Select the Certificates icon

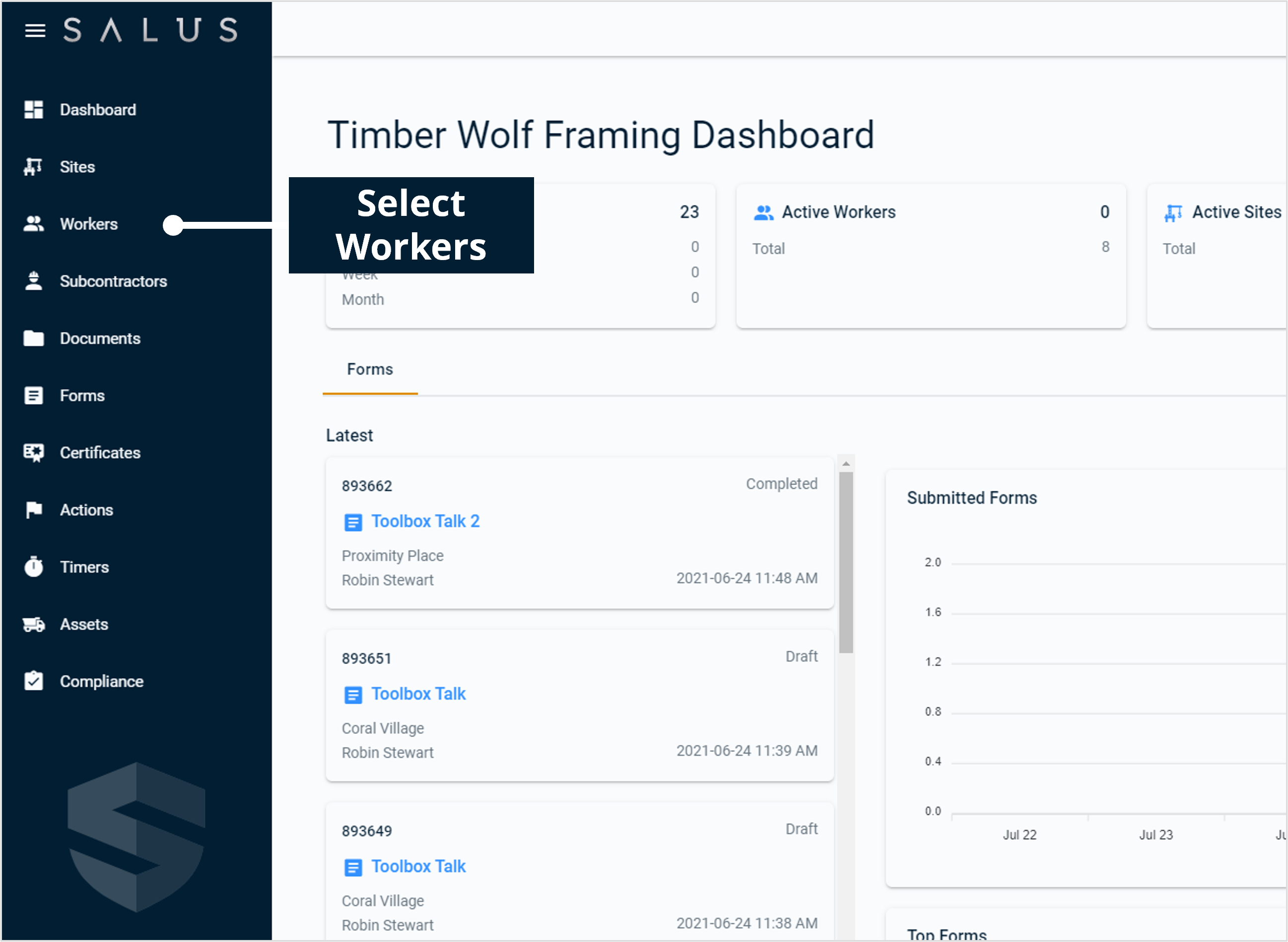click(x=34, y=452)
